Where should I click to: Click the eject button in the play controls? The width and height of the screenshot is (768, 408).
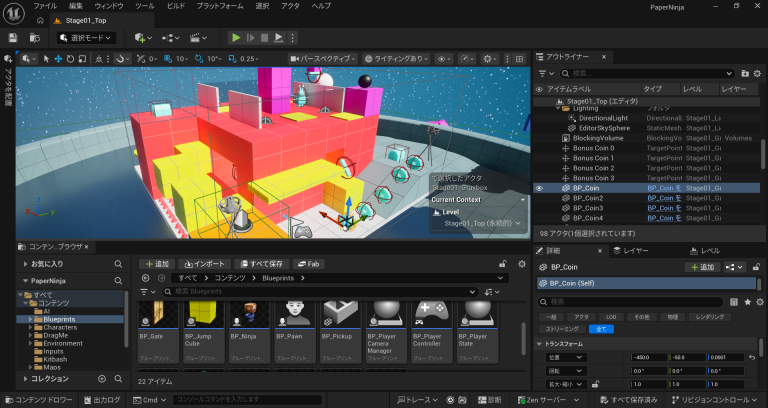[x=278, y=38]
